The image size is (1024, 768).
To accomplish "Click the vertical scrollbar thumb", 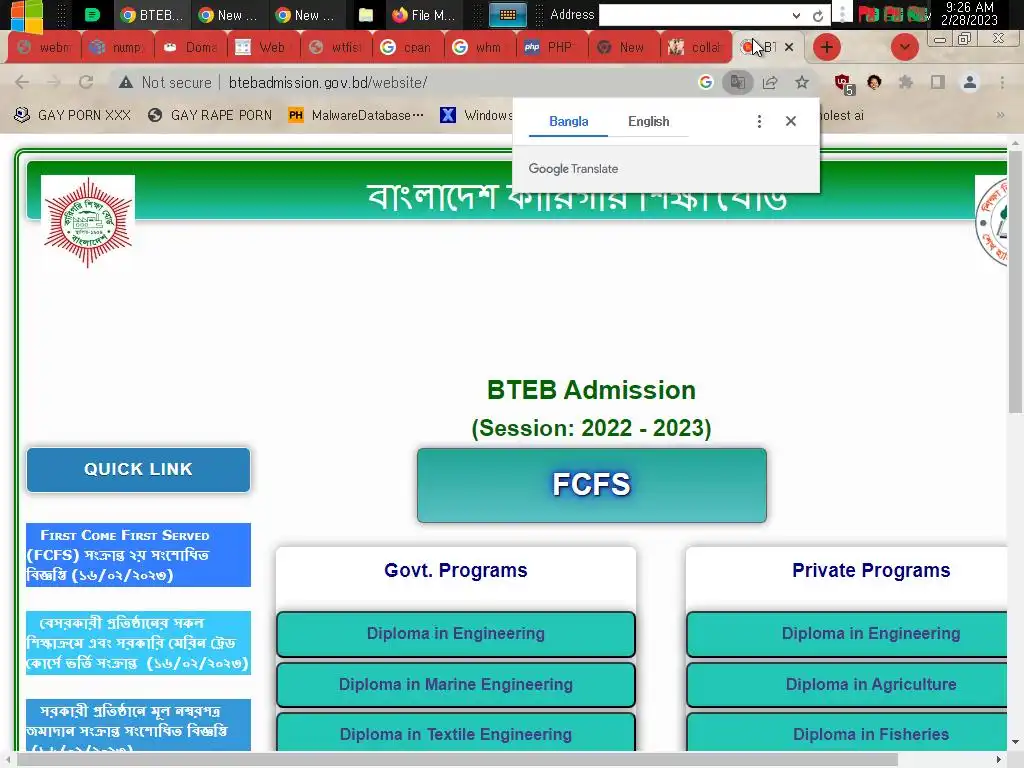I will click(1015, 281).
